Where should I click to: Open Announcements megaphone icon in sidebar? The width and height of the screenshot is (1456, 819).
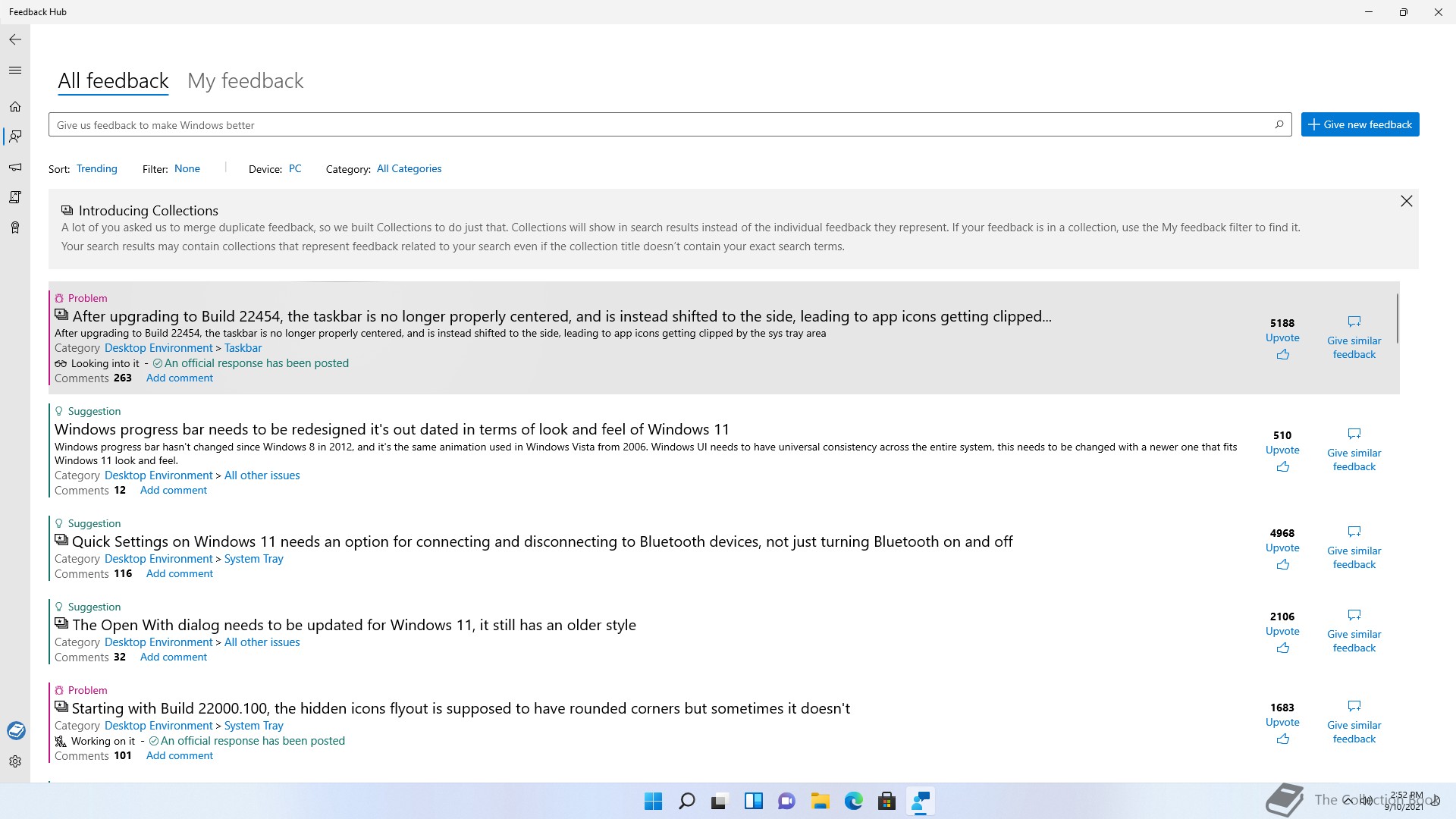[15, 167]
